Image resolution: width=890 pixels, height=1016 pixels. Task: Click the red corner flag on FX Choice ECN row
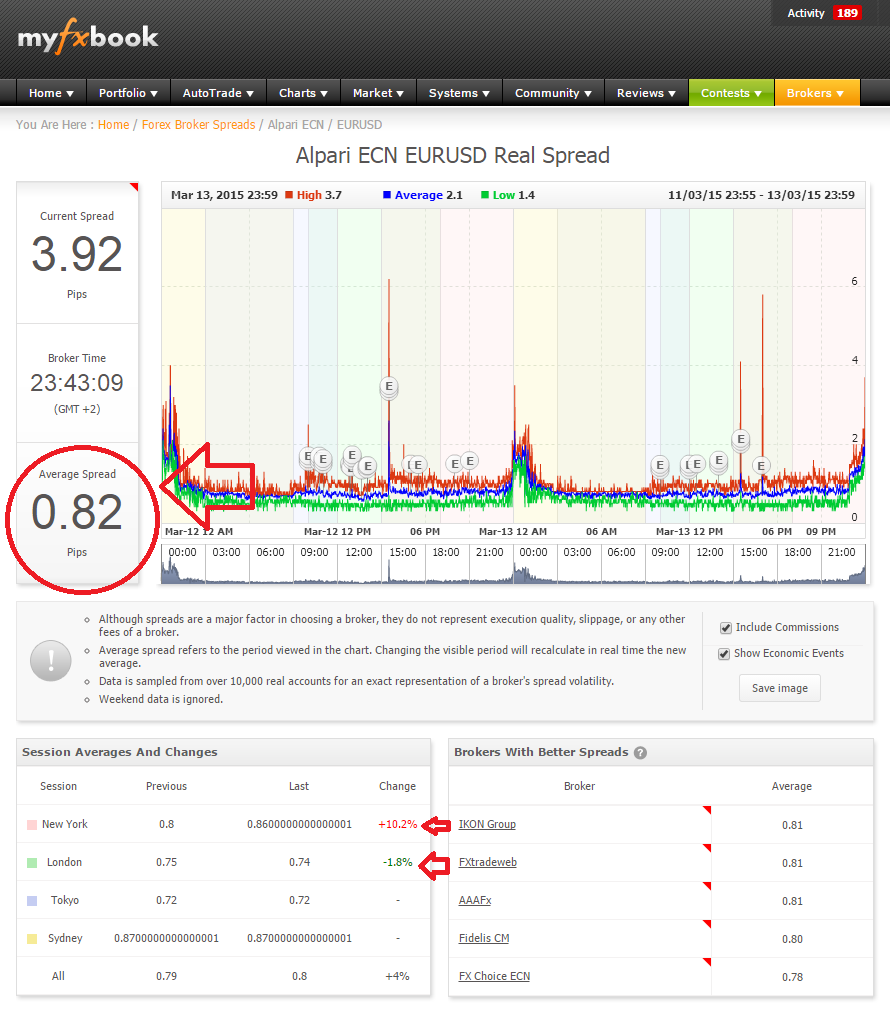point(707,962)
